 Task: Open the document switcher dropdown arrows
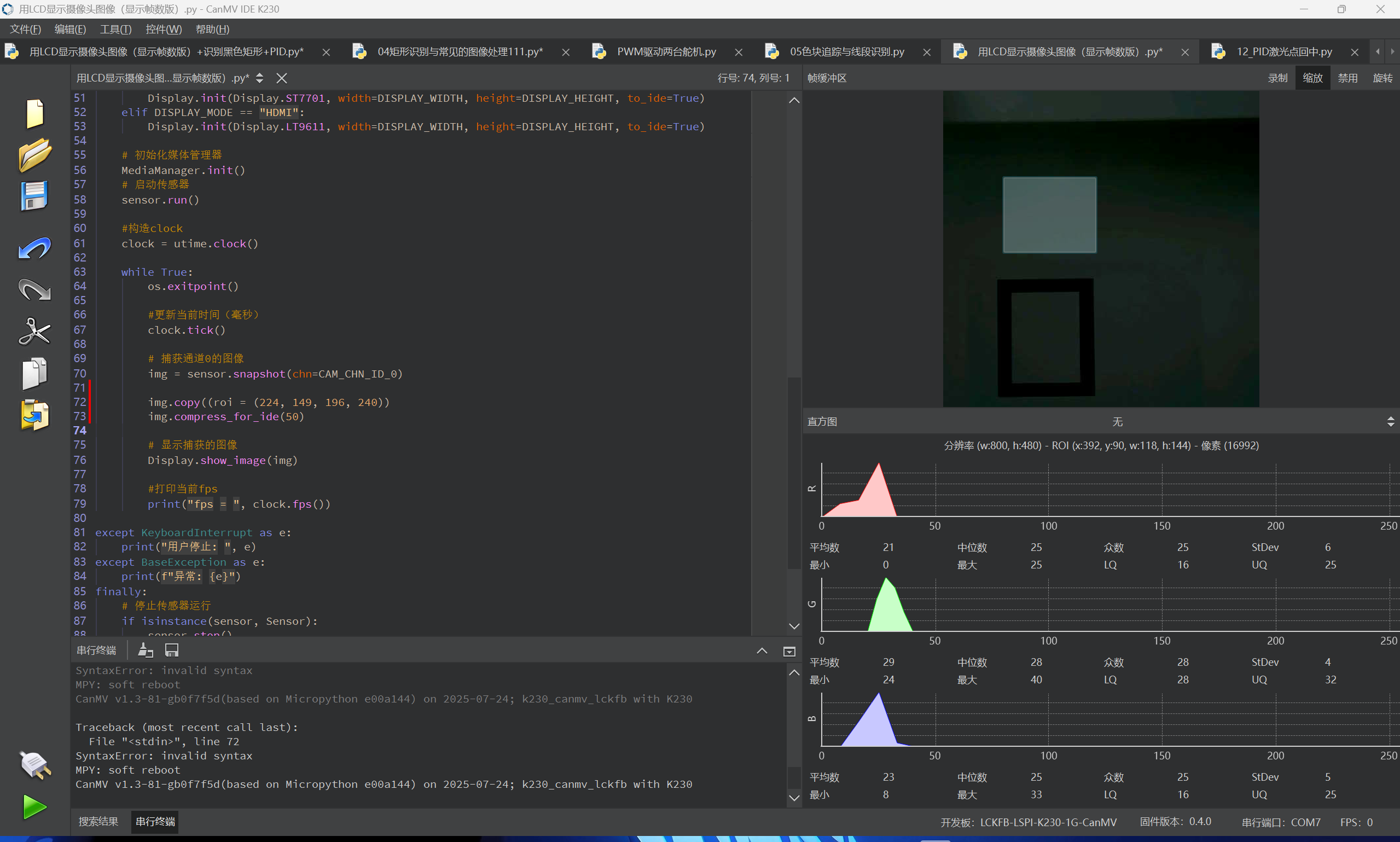pos(259,78)
